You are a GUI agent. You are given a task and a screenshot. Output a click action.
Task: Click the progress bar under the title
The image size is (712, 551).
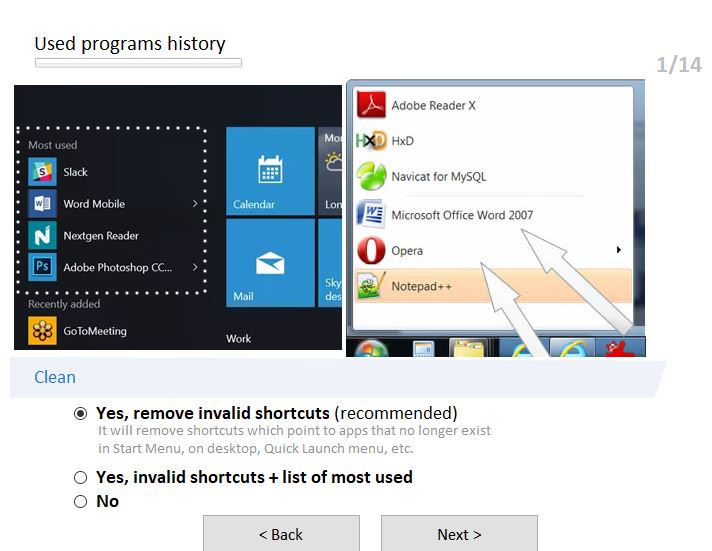(x=138, y=63)
